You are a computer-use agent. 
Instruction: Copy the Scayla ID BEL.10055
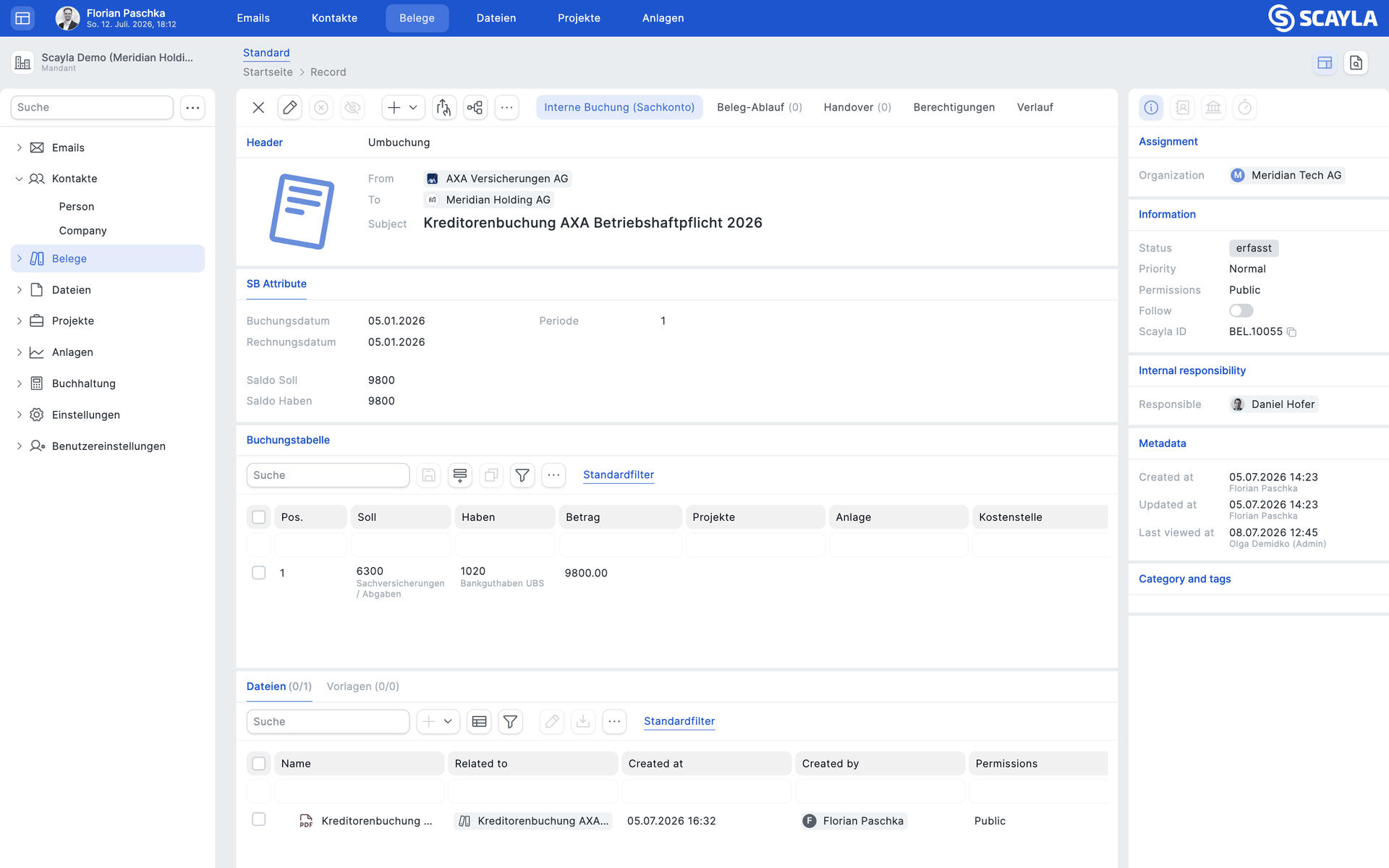tap(1292, 332)
